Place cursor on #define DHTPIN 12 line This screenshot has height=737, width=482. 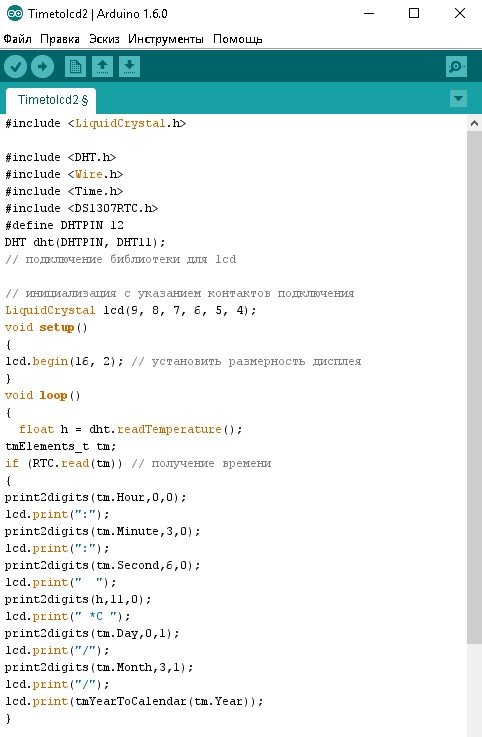point(64,225)
